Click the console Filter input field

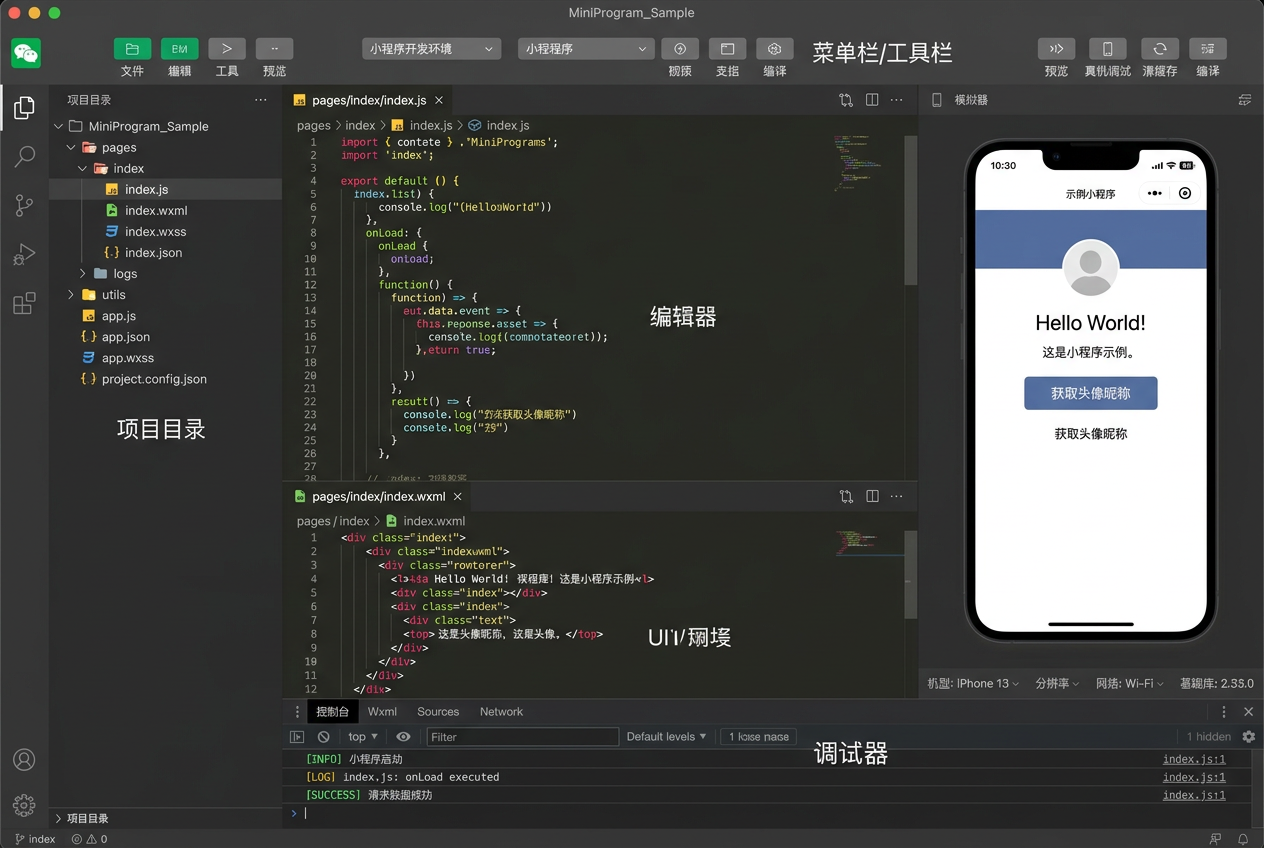tap(523, 737)
